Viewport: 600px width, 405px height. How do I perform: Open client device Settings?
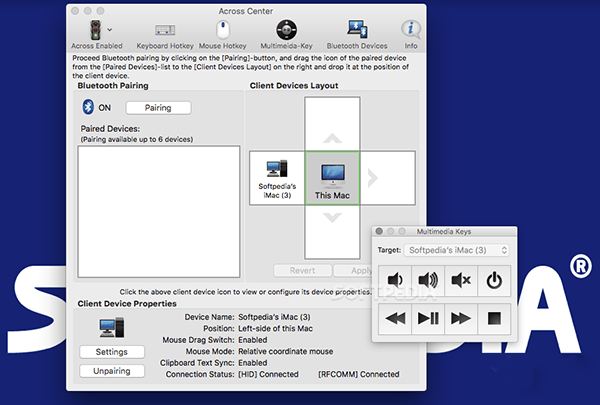(x=112, y=352)
